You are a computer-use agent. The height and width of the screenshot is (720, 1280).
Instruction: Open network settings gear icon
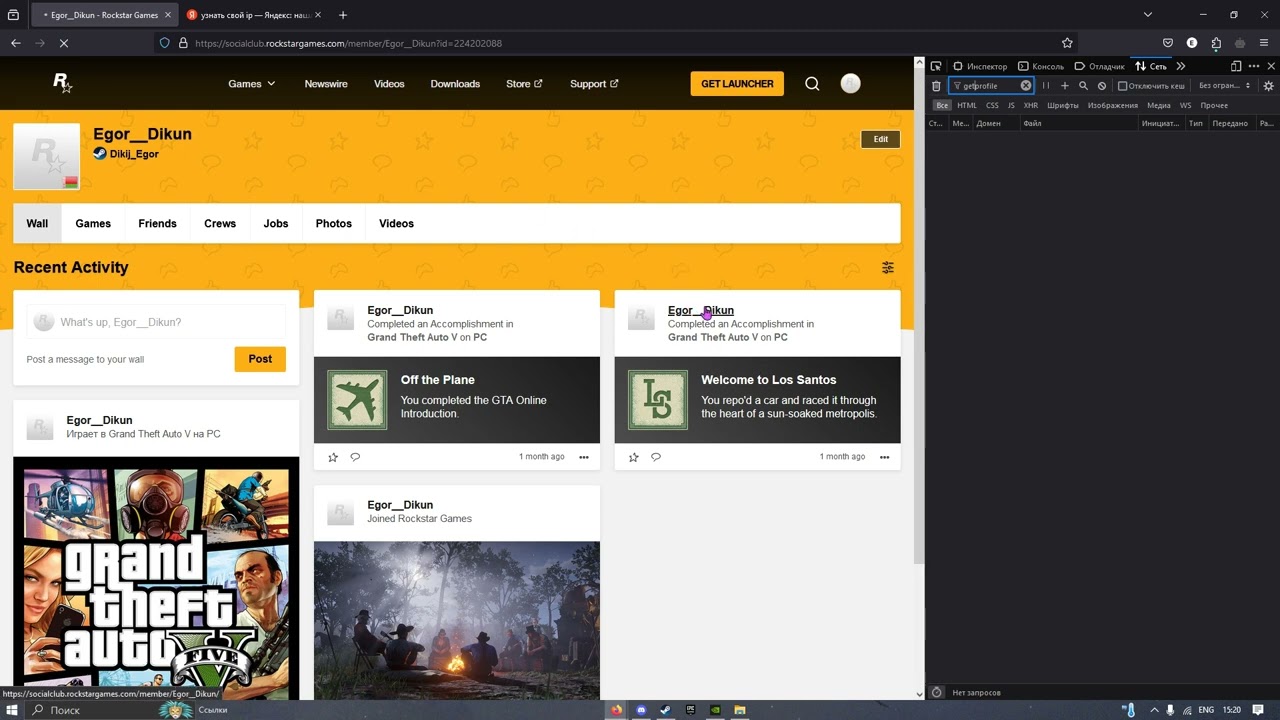pyautogui.click(x=1269, y=86)
